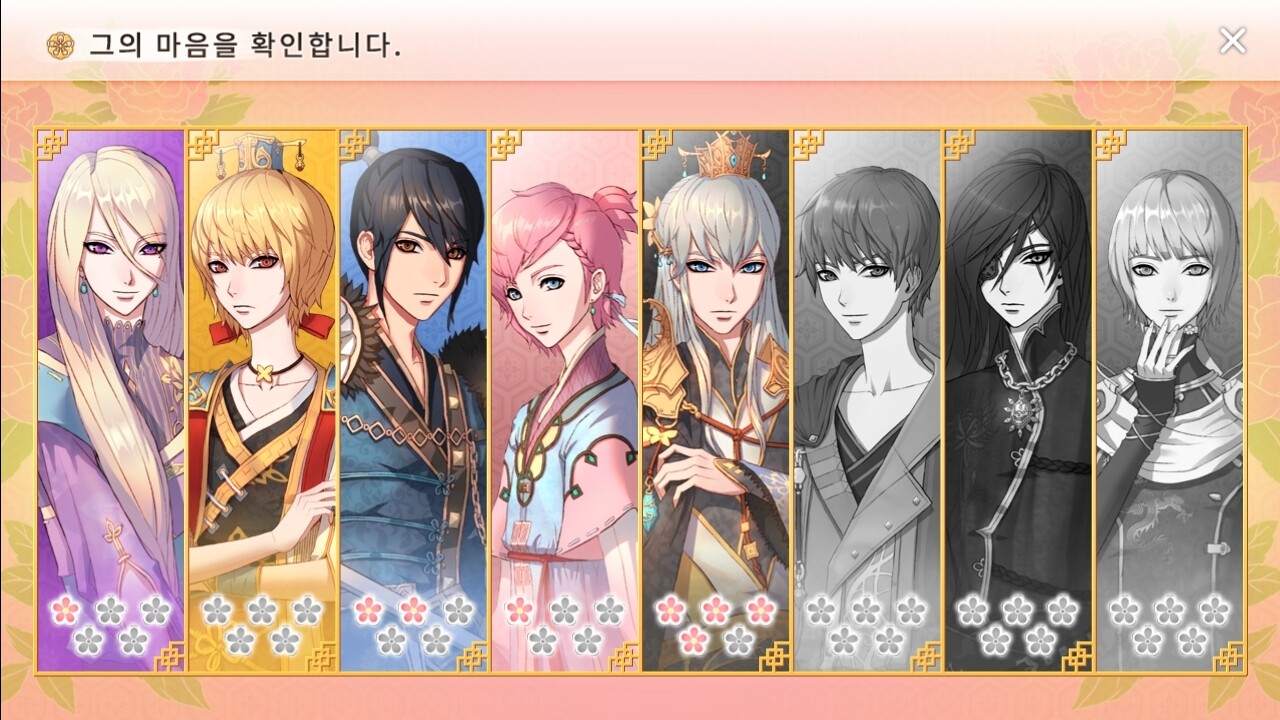Click bottom-left pink flower on crowned character card
Image resolution: width=1280 pixels, height=720 pixels.
click(693, 640)
